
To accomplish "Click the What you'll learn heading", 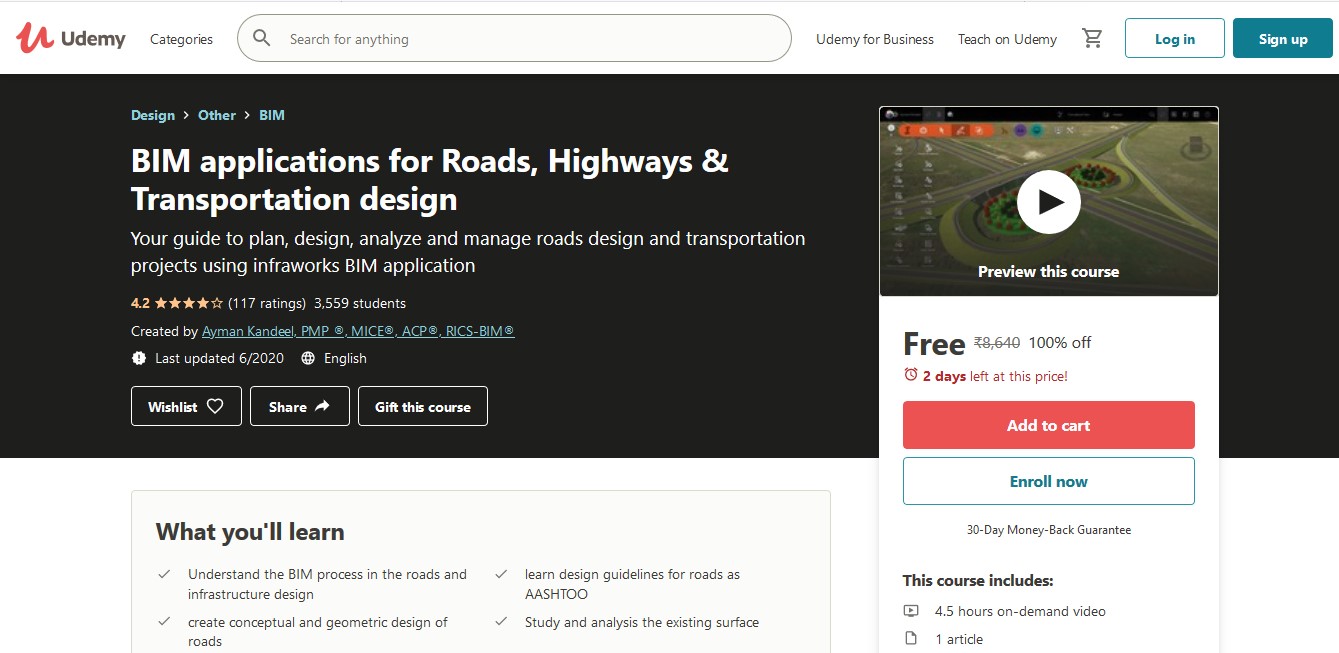I will coord(250,532).
